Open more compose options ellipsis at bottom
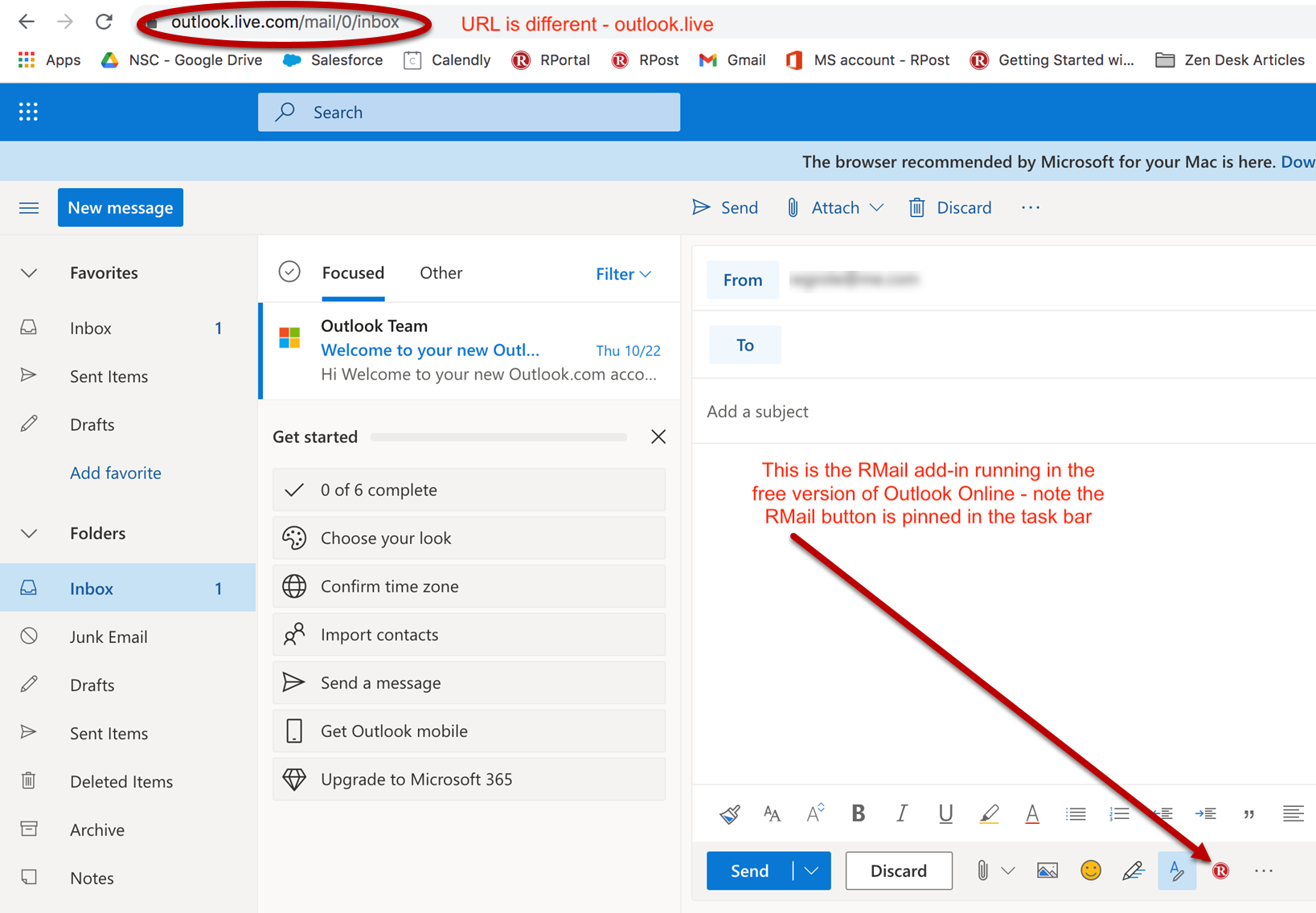This screenshot has width=1316, height=913. click(1264, 870)
